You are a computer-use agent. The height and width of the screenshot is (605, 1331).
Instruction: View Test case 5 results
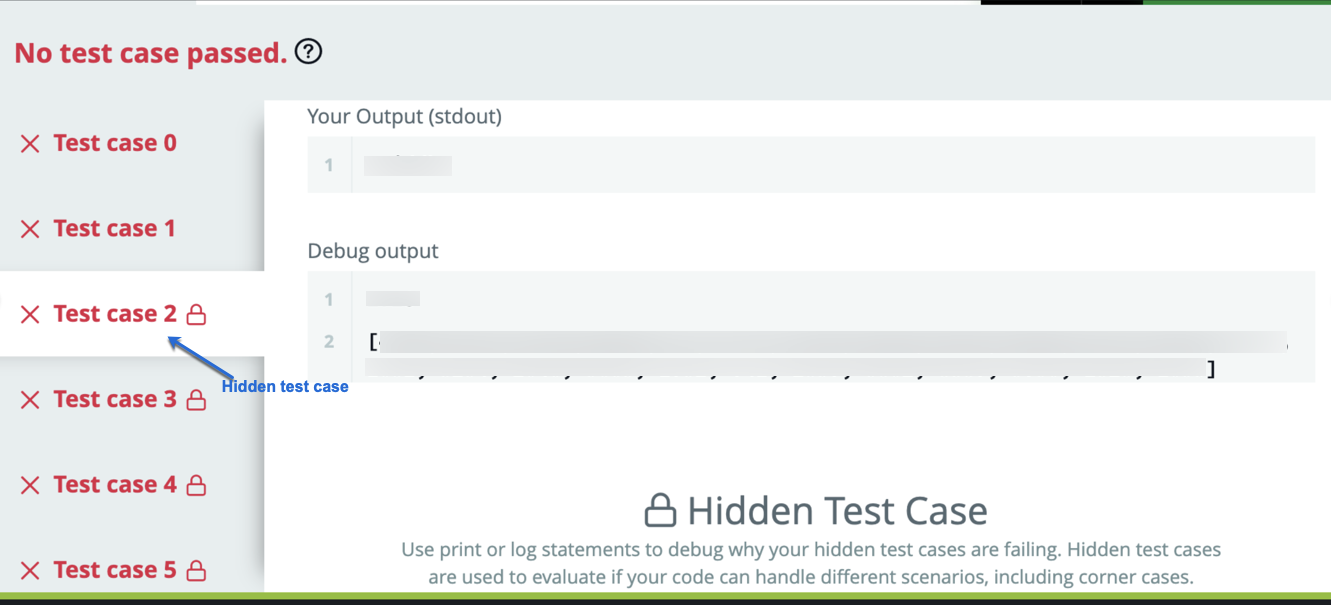pos(114,570)
